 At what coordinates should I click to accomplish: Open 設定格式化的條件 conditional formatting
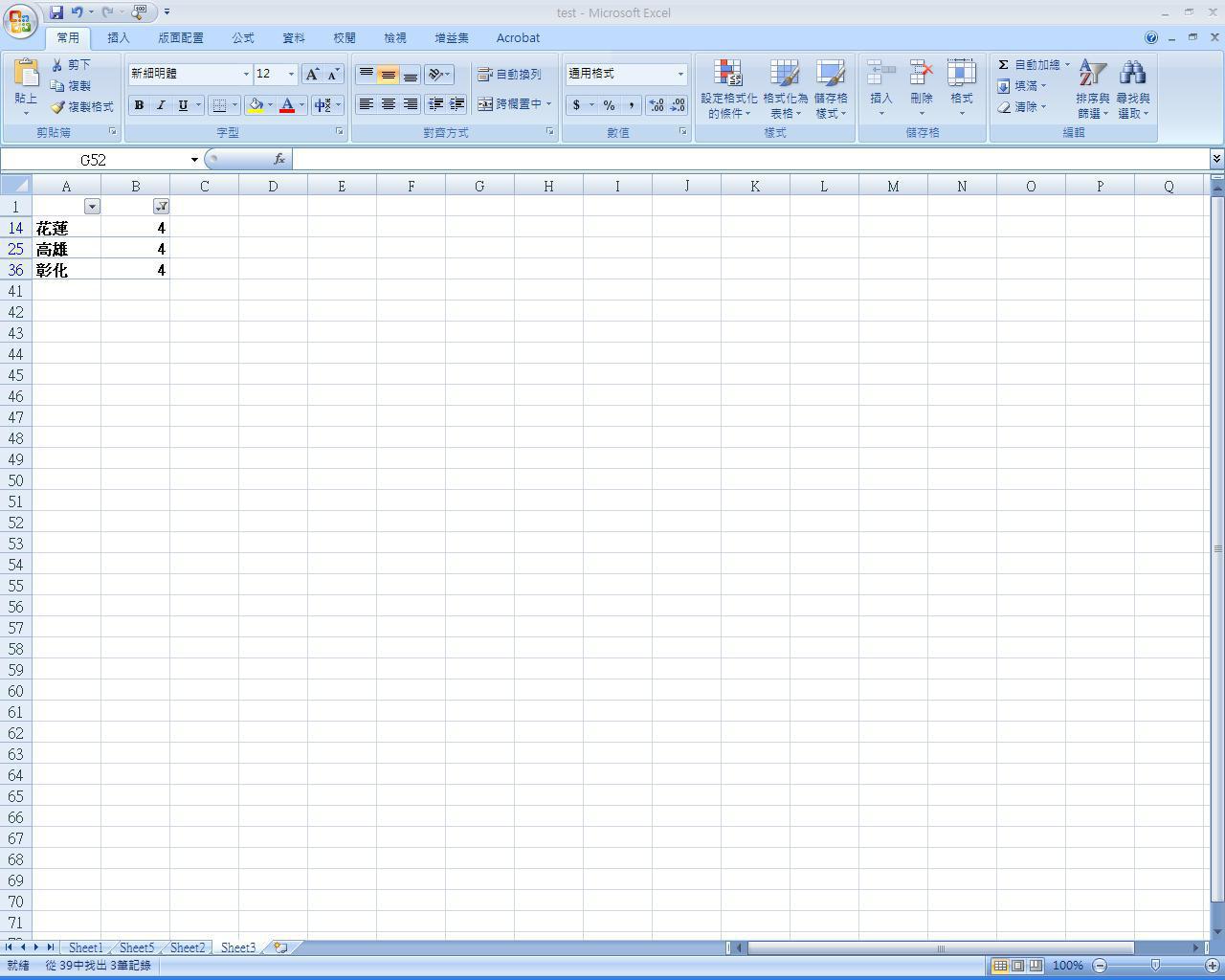(x=729, y=89)
